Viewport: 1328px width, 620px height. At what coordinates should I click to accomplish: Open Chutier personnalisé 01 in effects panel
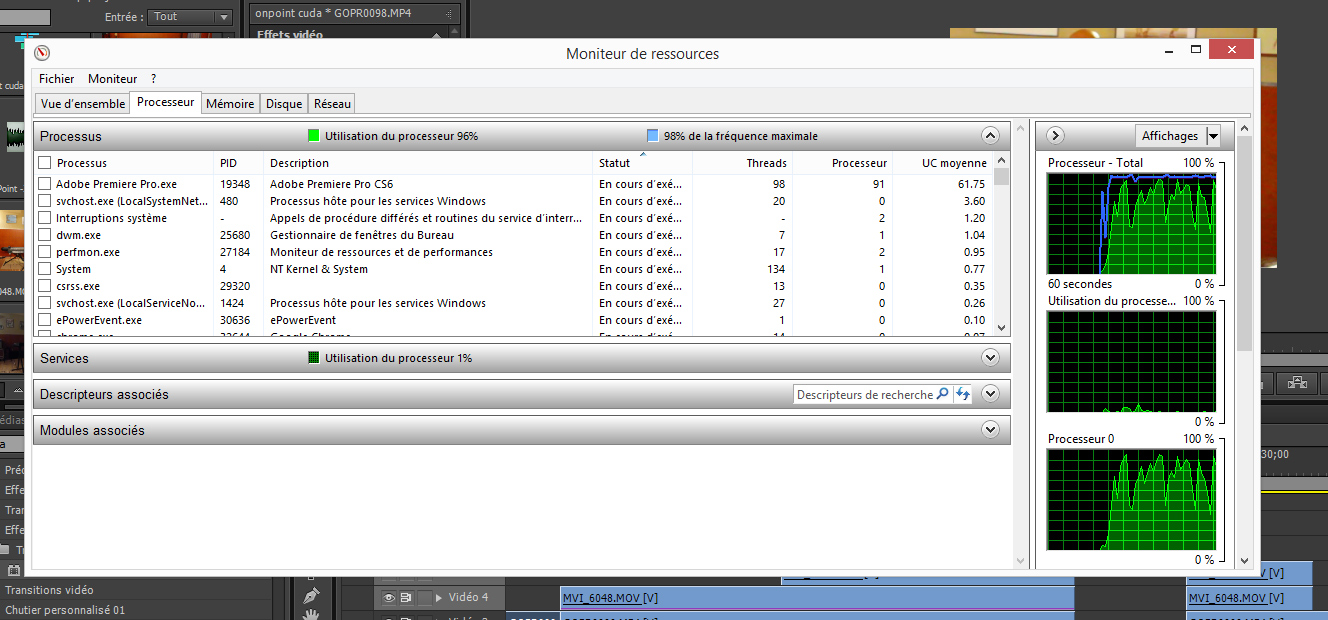[x=65, y=610]
